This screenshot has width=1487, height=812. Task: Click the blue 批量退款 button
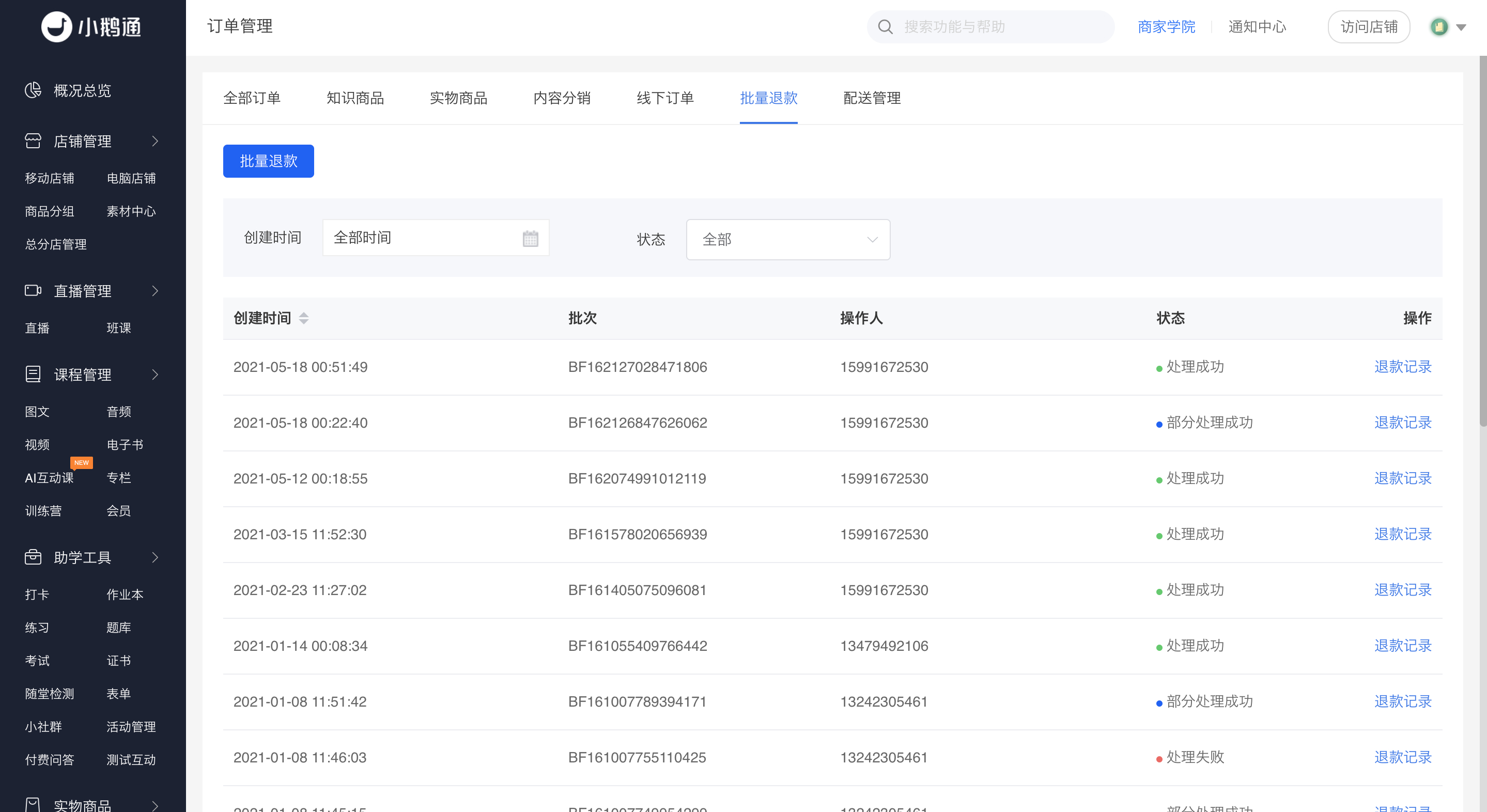tap(269, 161)
